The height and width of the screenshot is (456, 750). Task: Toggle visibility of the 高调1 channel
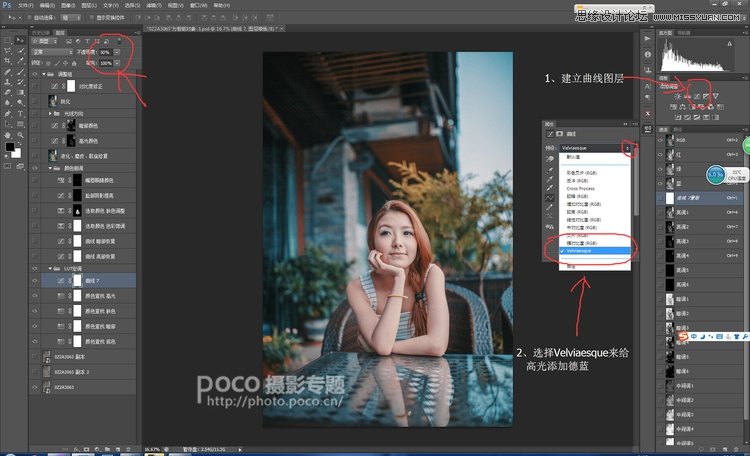click(660, 212)
